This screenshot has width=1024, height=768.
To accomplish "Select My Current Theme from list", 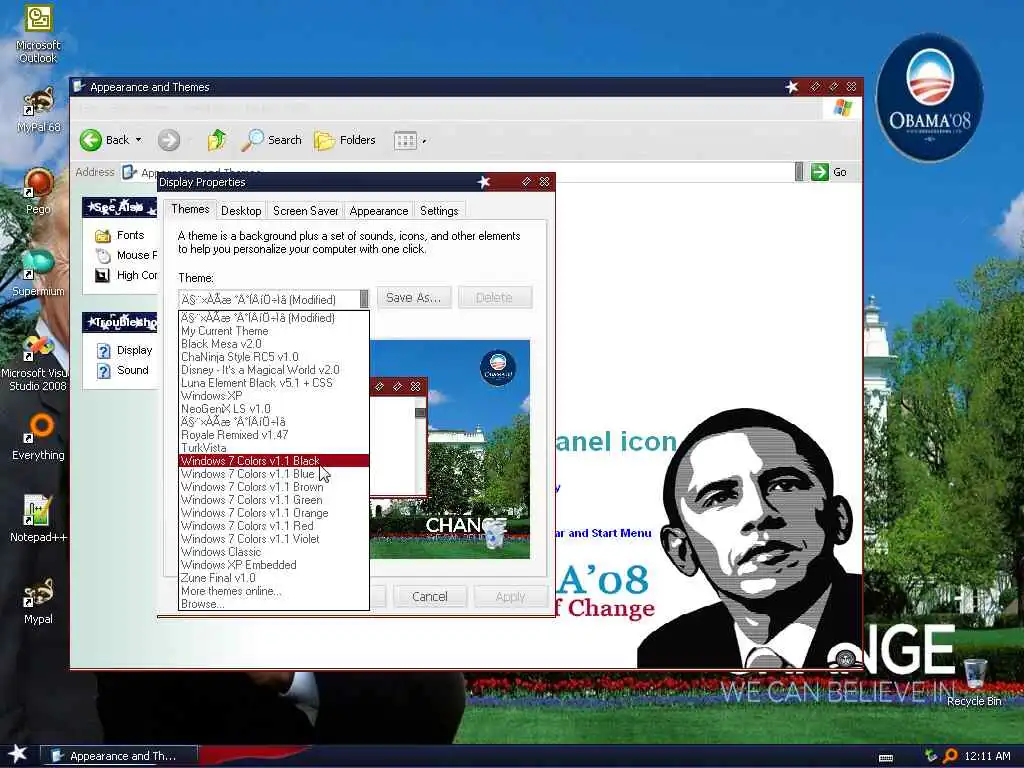I will [x=274, y=331].
